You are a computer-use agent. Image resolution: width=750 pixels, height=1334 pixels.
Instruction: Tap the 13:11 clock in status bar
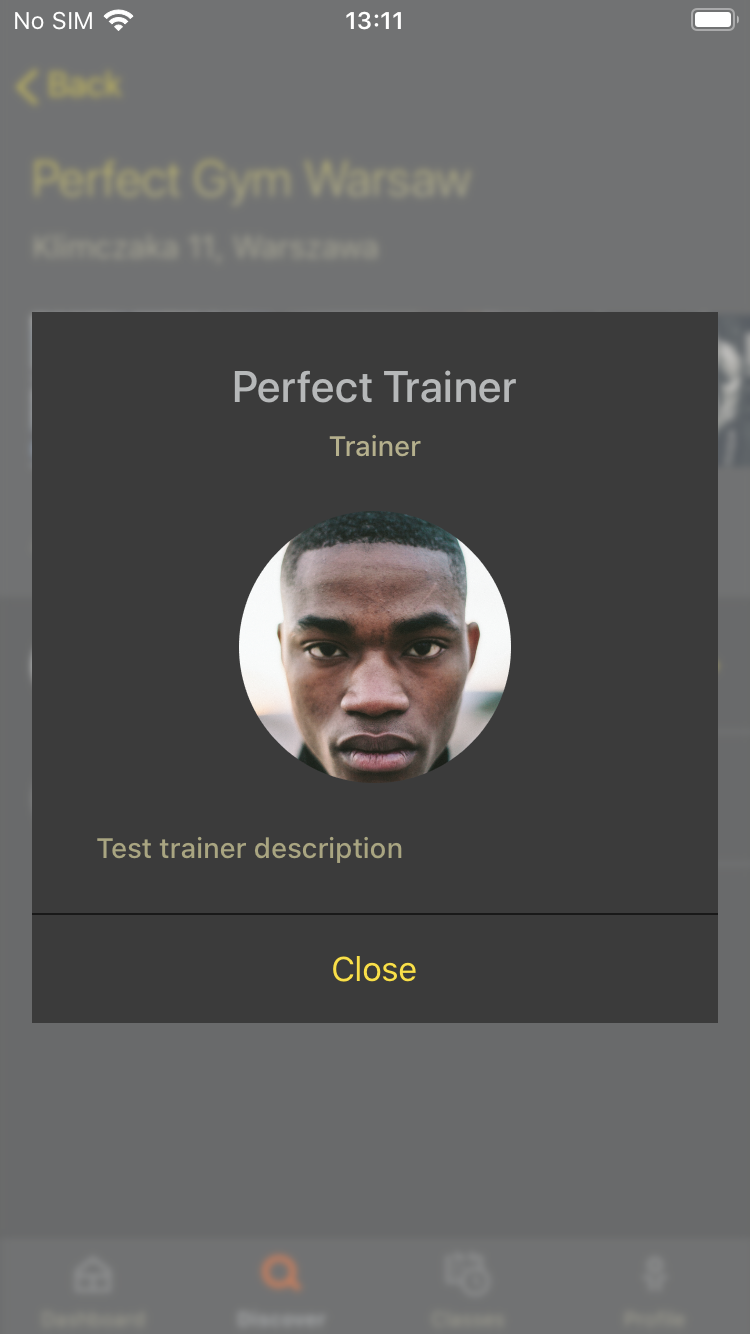coord(374,20)
